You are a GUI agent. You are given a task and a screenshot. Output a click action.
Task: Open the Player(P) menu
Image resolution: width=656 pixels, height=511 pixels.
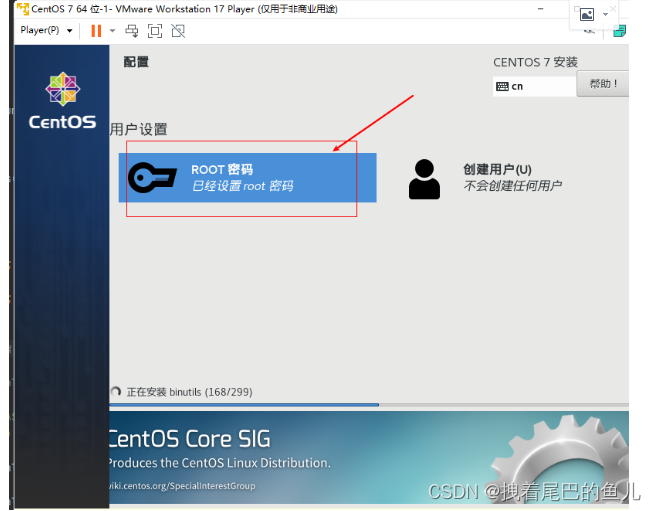coord(46,30)
